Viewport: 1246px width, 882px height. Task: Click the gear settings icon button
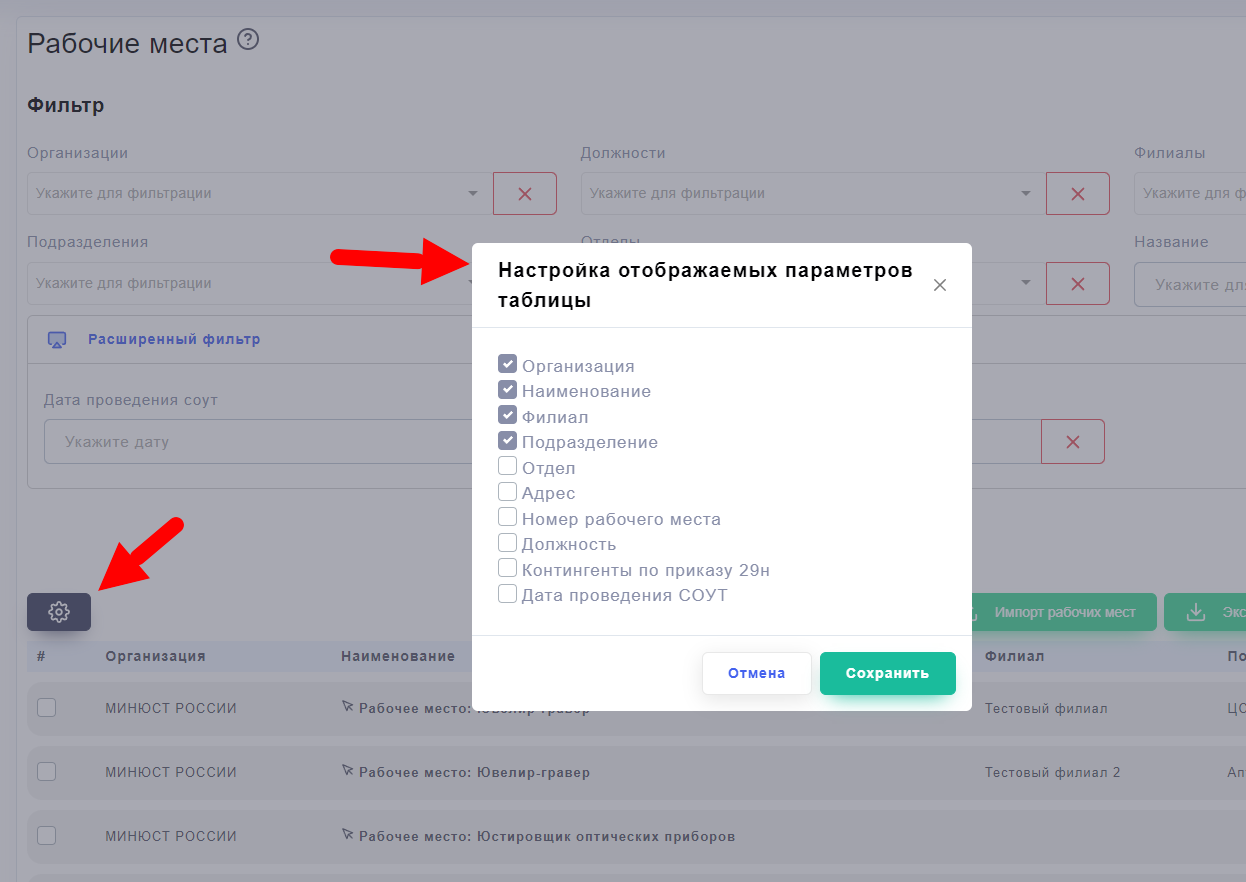tap(59, 612)
